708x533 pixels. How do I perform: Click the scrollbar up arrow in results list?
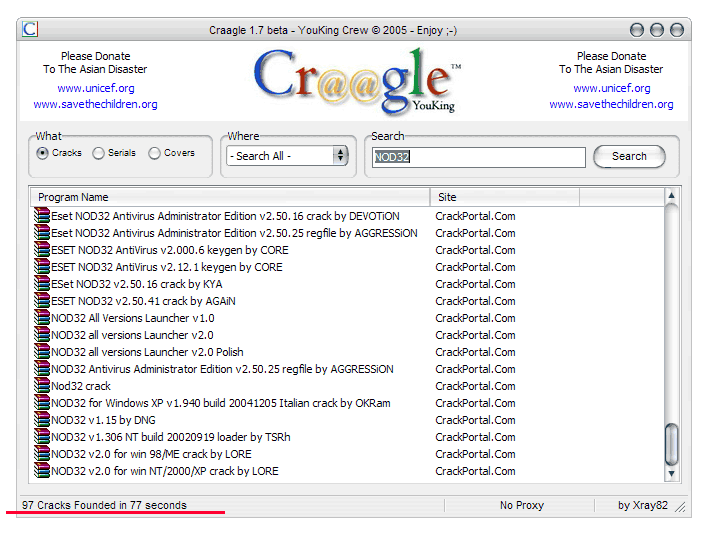671,196
